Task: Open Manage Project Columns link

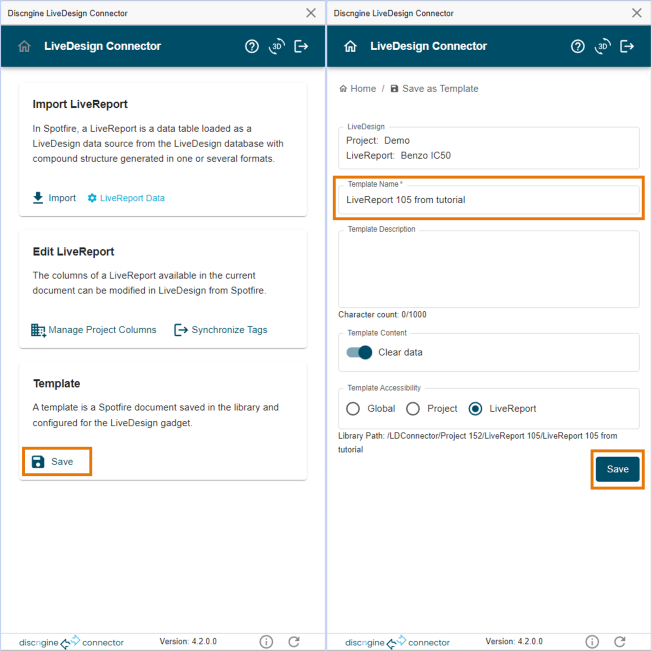Action: (x=102, y=330)
